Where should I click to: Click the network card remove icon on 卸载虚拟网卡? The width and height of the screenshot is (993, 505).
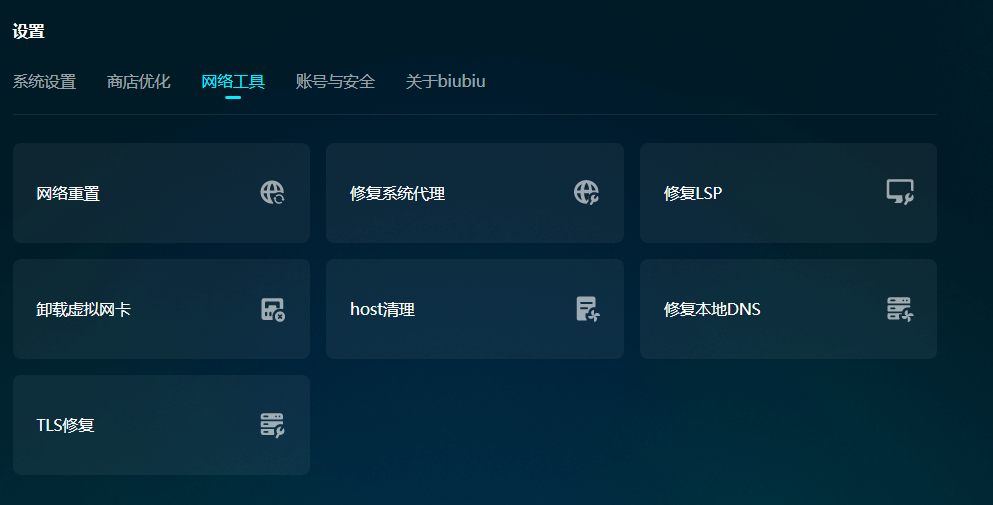tap(273, 309)
